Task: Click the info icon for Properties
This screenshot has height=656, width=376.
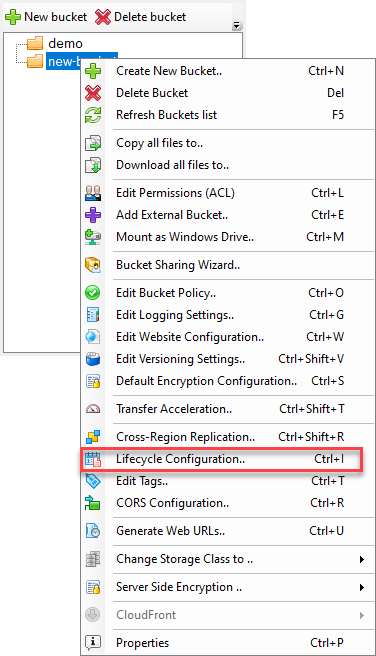Action: click(x=93, y=643)
